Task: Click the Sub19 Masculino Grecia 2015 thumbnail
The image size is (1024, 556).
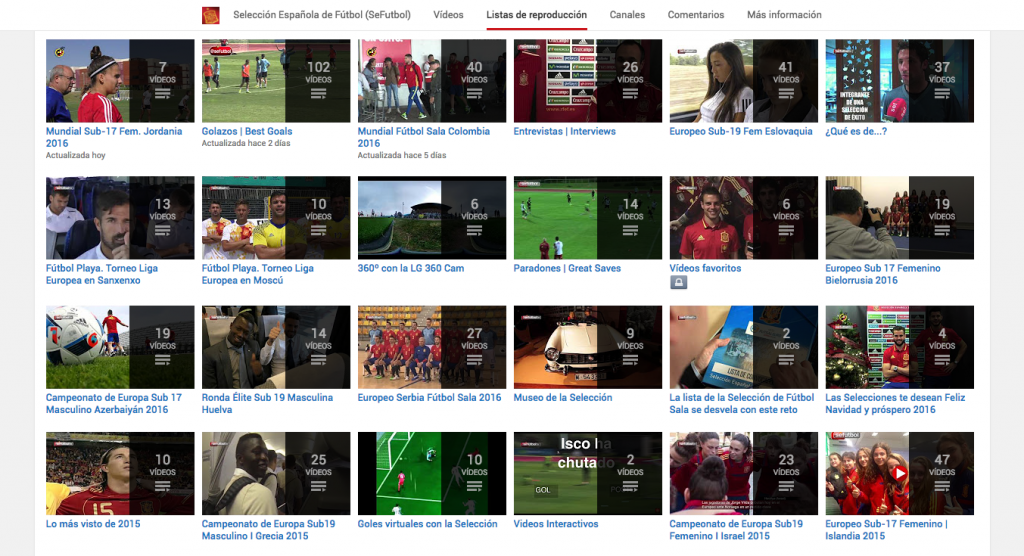Action: (276, 473)
